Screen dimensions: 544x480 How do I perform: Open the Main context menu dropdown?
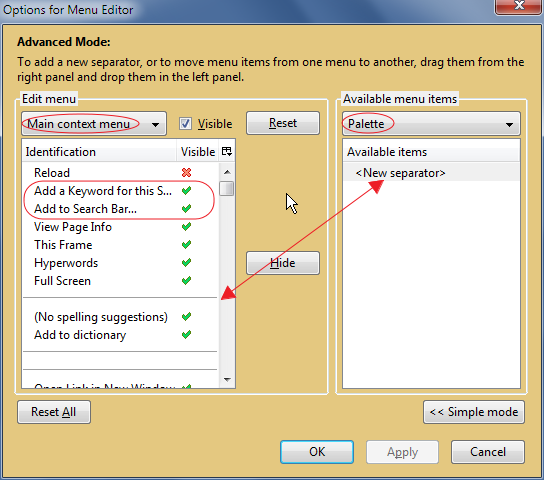(94, 123)
